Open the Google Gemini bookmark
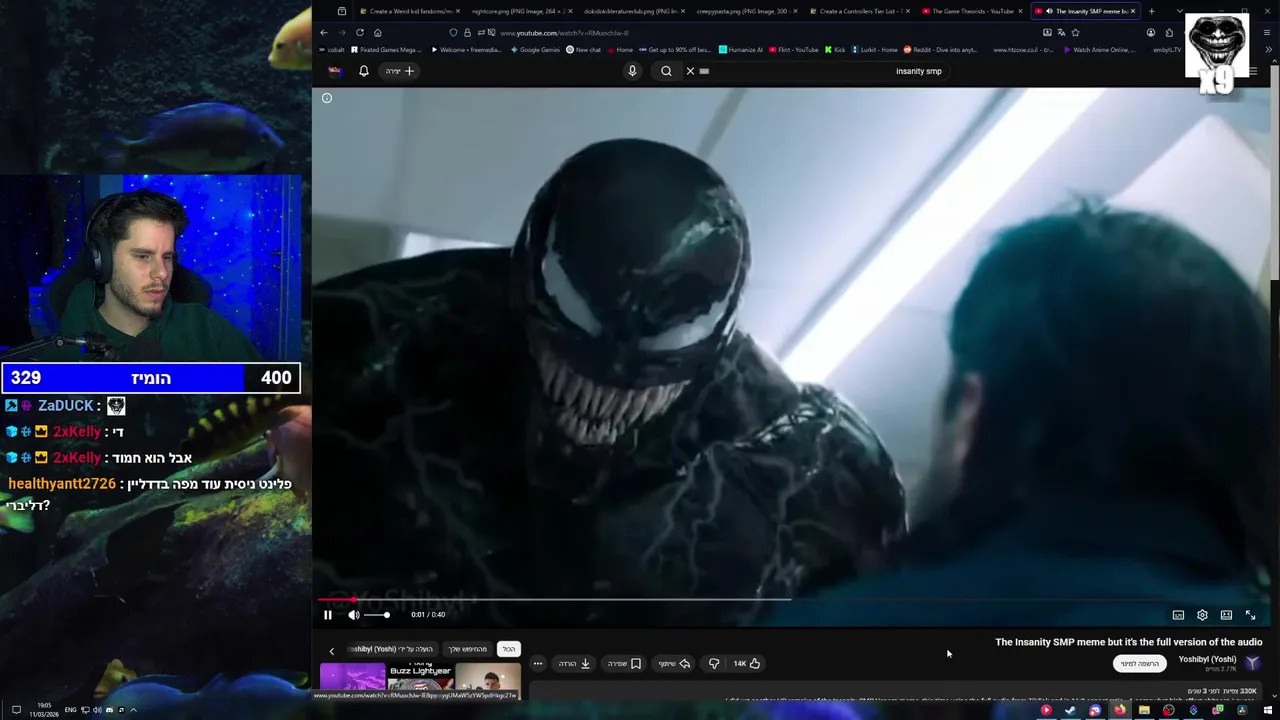This screenshot has height=720, width=1280. coord(535,50)
